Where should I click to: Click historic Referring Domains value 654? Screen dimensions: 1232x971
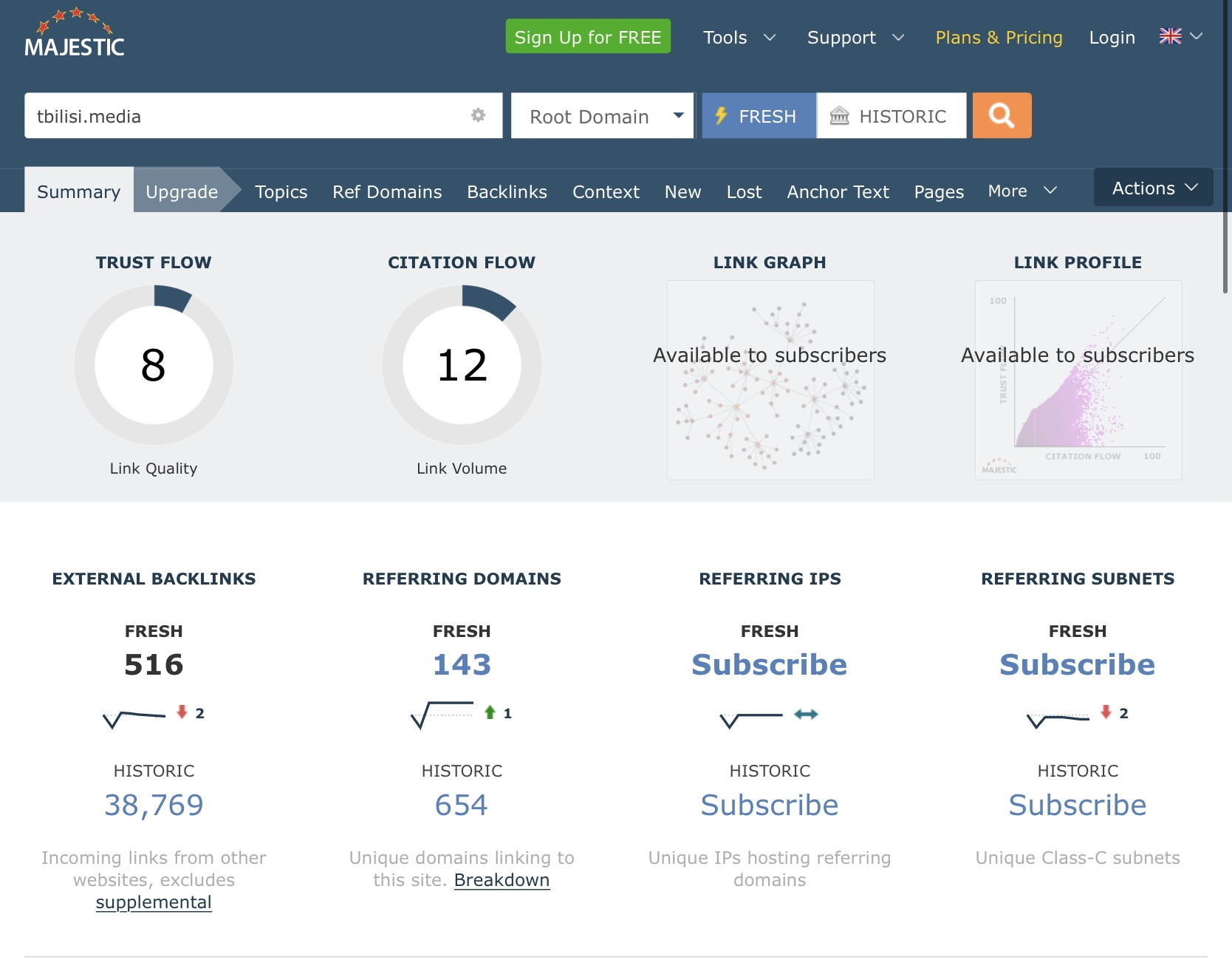point(462,805)
